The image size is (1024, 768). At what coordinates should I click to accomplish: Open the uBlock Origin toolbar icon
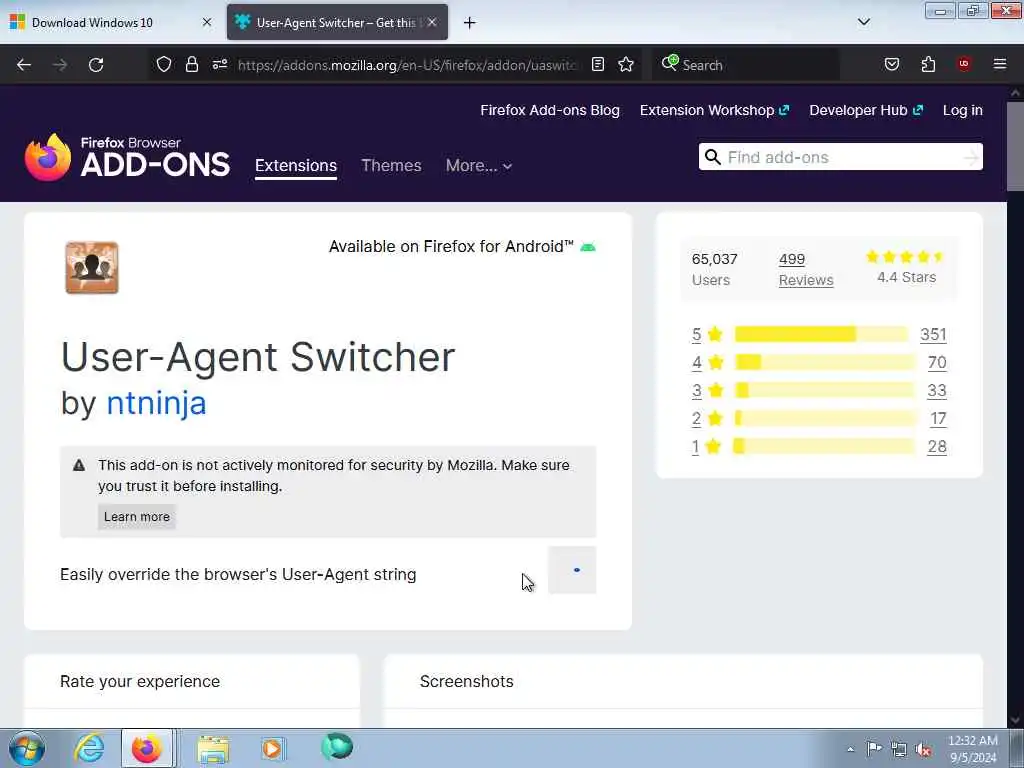[964, 63]
